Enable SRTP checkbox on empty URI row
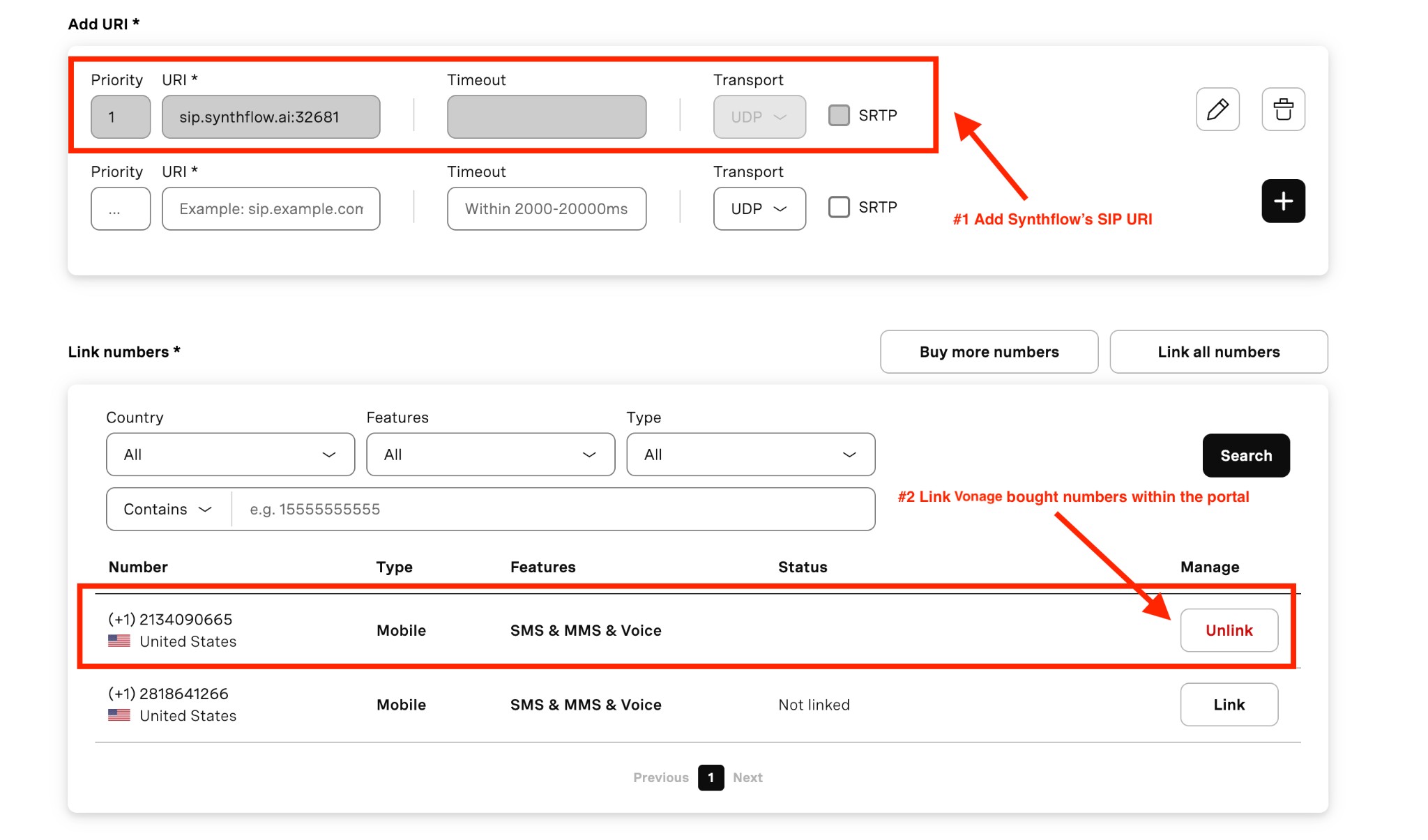Viewport: 1428px width, 840px height. (x=839, y=207)
